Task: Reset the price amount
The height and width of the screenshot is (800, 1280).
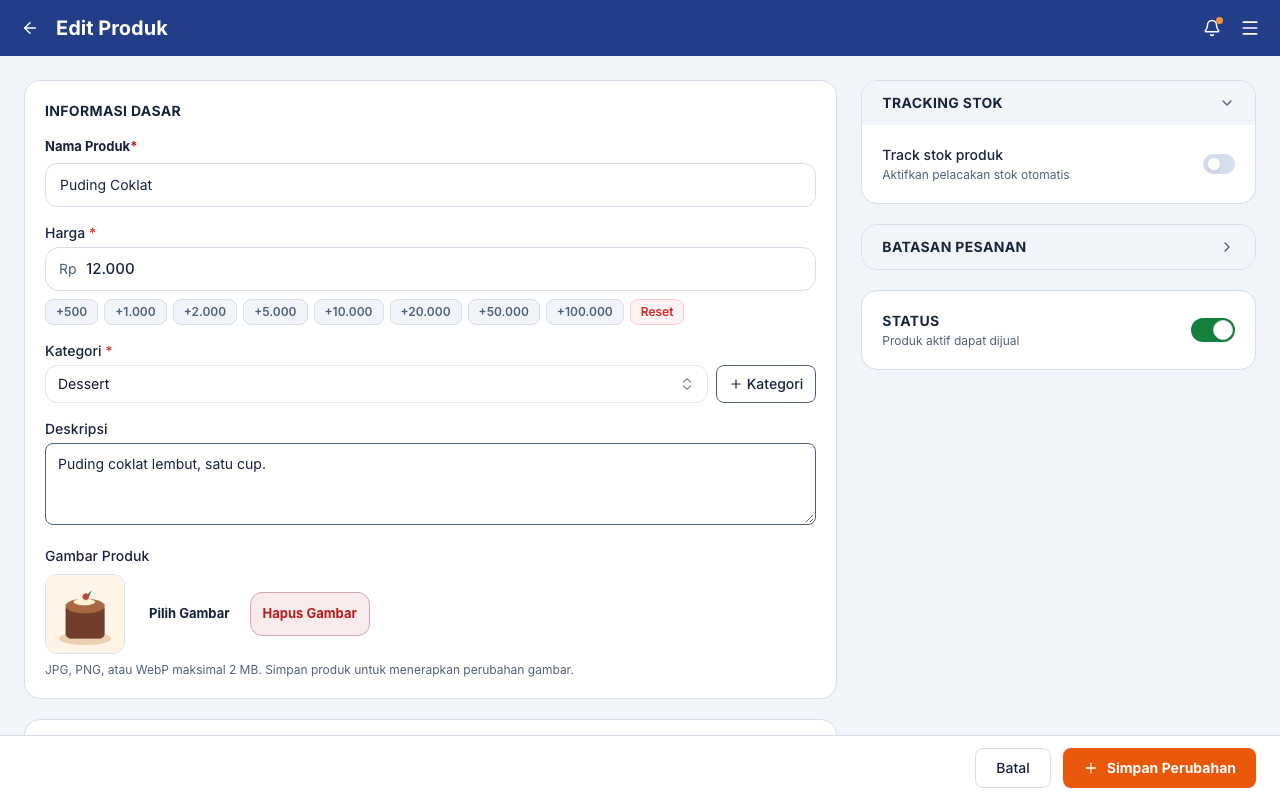Action: [x=657, y=312]
